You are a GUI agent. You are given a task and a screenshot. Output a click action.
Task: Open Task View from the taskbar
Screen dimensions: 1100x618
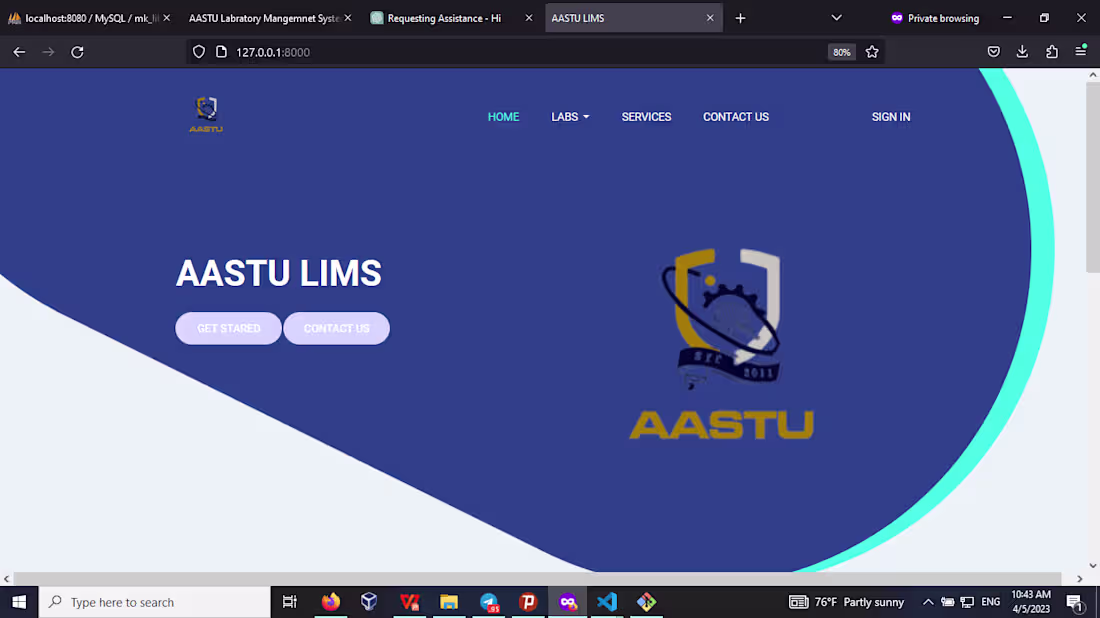pyautogui.click(x=290, y=602)
